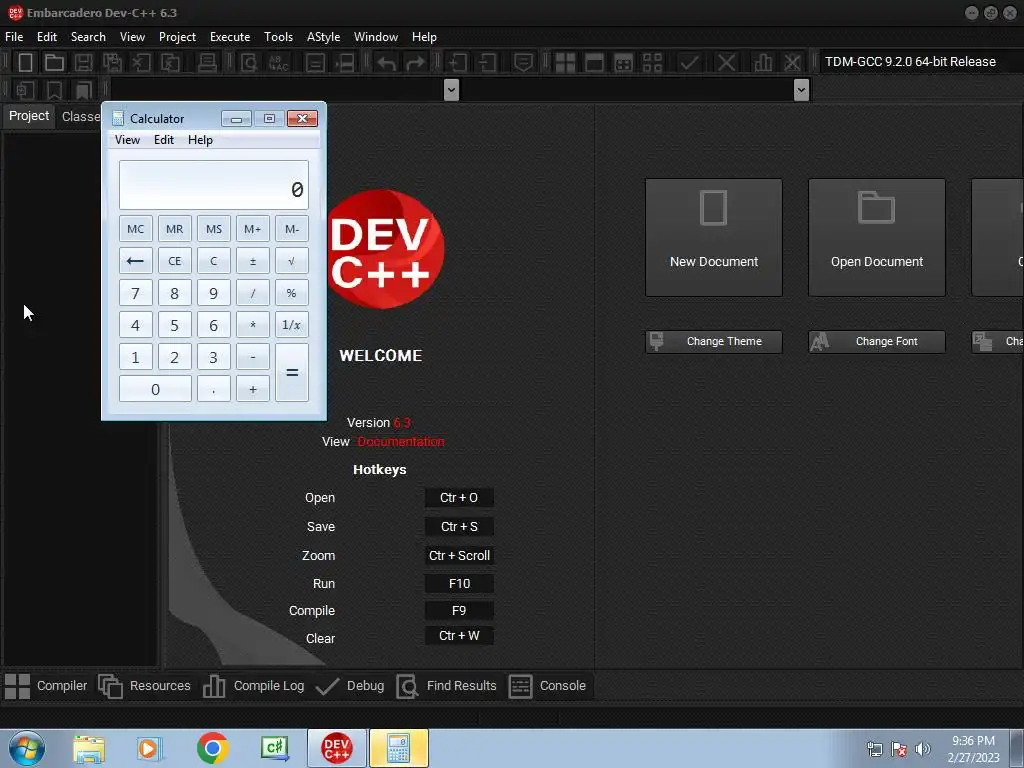The image size is (1024, 768).
Task: Click the calculator 1/x button
Action: 291,325
